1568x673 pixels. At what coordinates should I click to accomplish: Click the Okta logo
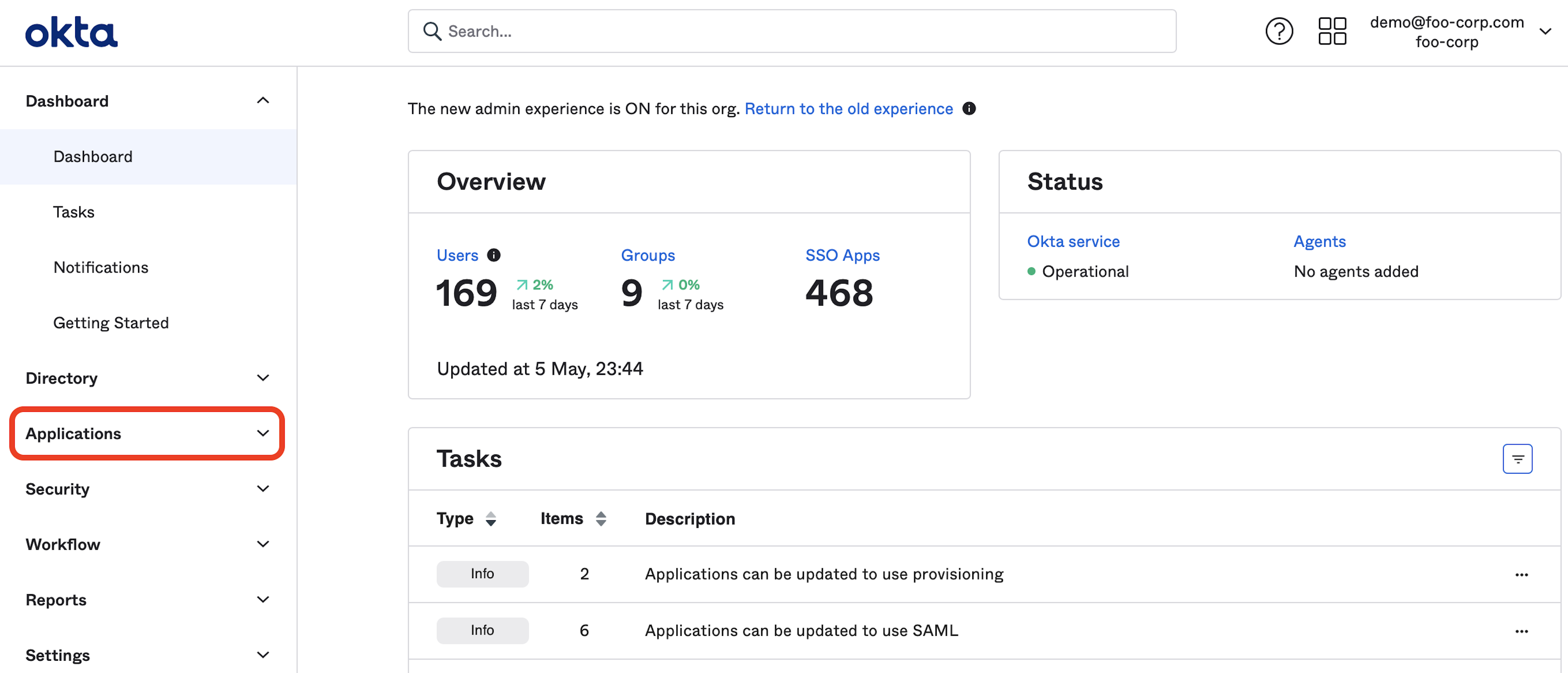(71, 32)
